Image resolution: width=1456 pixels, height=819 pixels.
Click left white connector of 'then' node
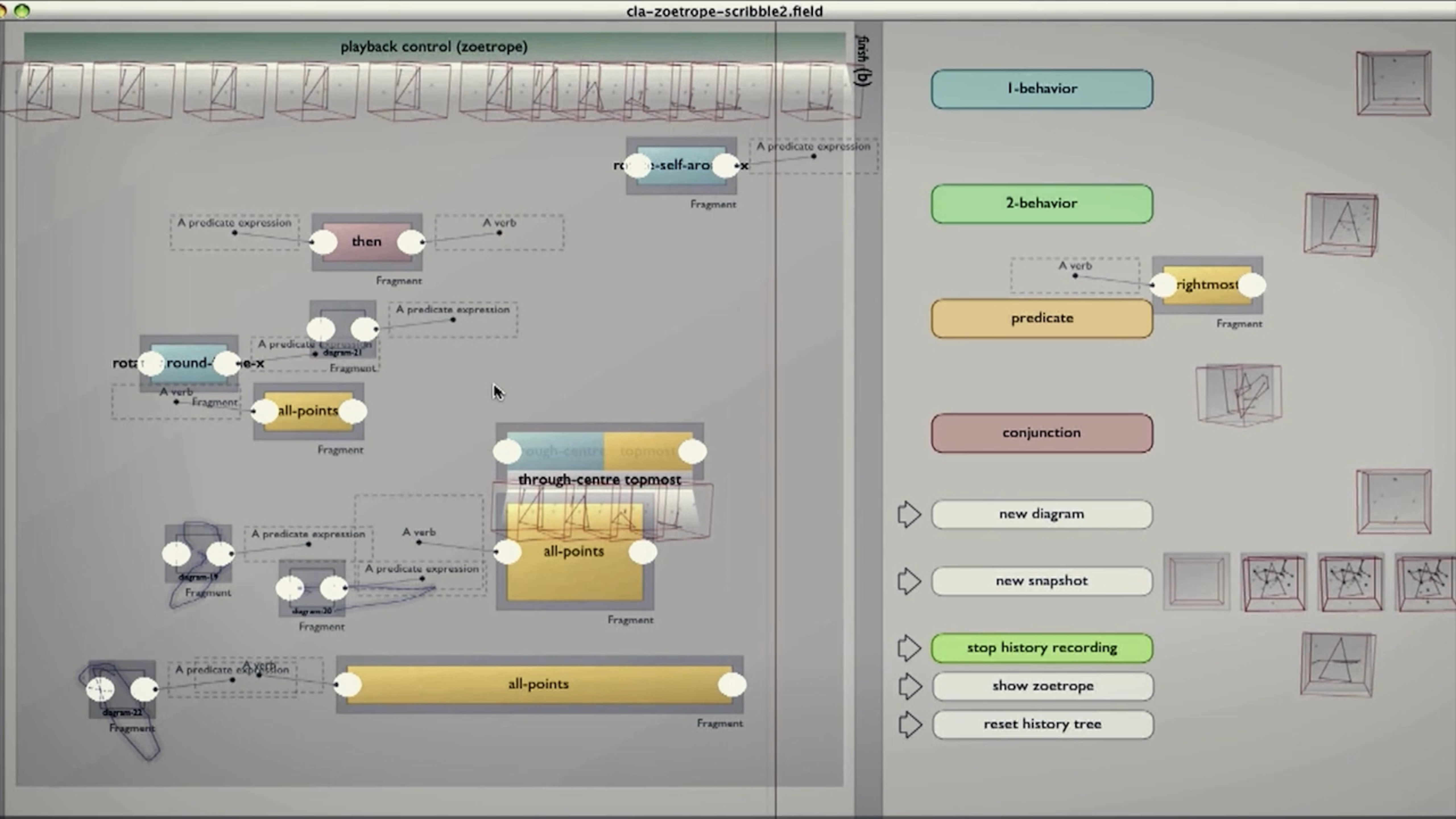pyautogui.click(x=323, y=243)
